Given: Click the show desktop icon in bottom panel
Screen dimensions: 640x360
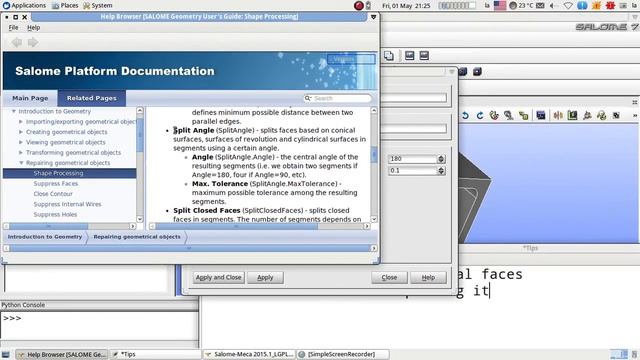Looking at the screenshot, I should [x=5, y=354].
